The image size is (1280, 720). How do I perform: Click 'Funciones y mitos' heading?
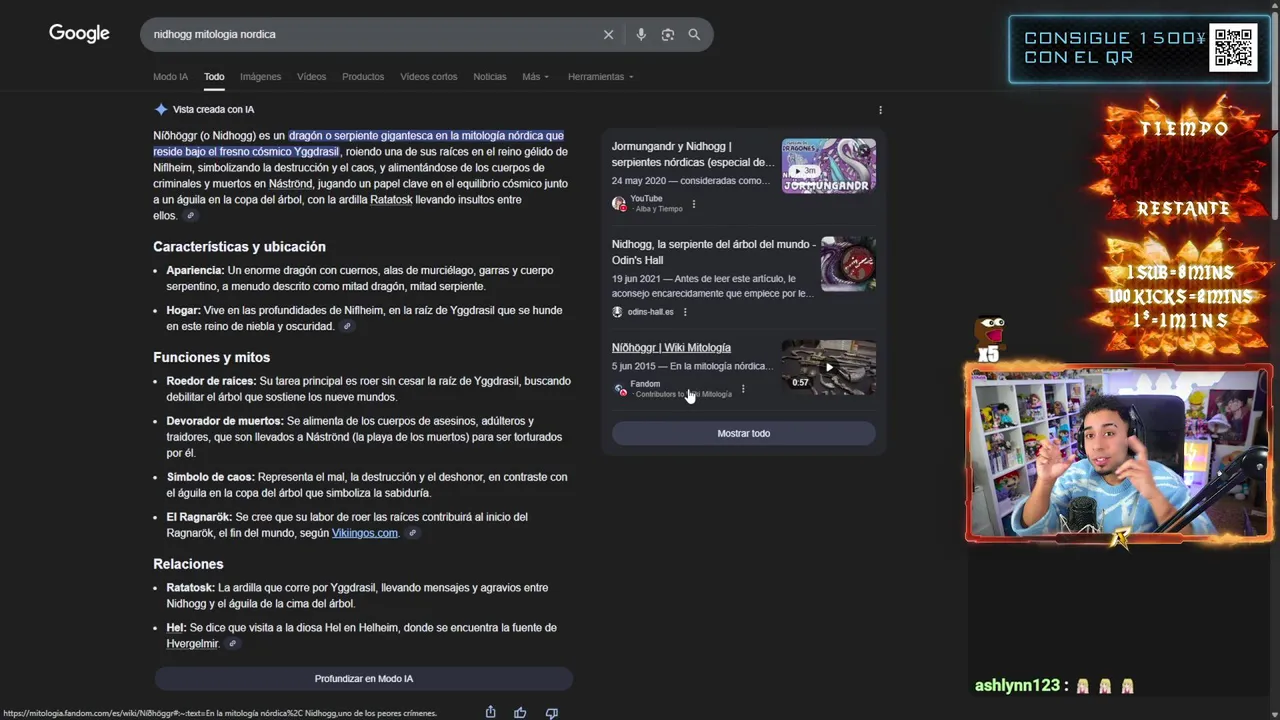pyautogui.click(x=211, y=357)
